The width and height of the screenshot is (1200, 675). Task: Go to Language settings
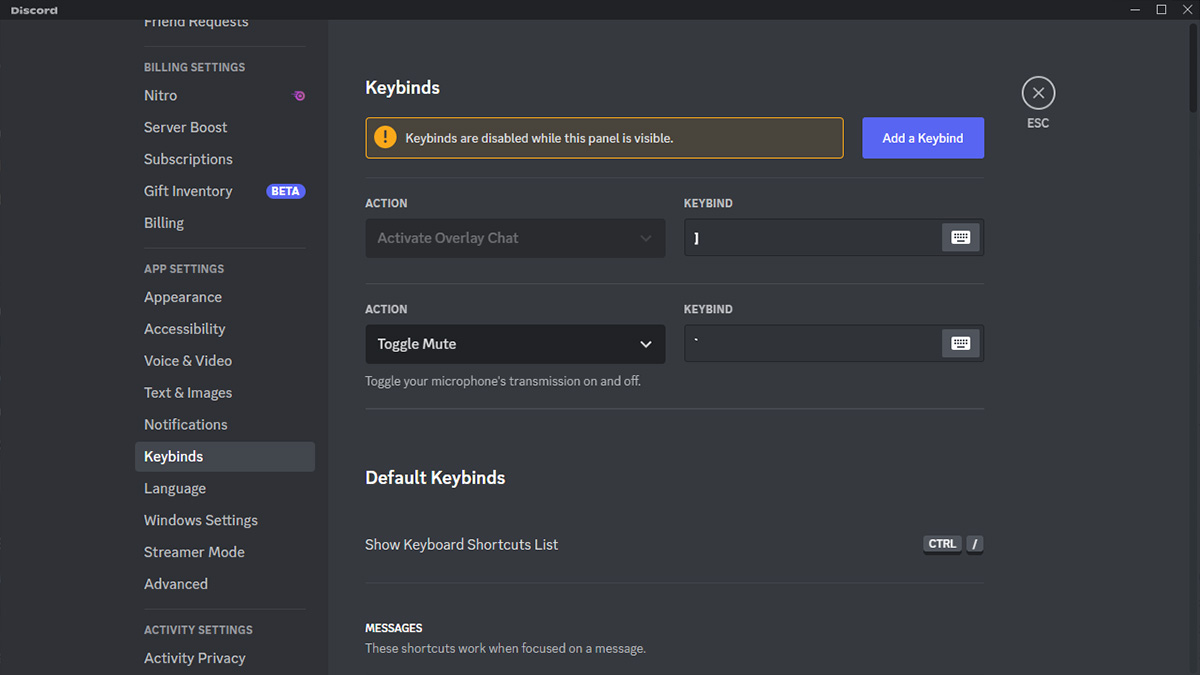coord(175,488)
